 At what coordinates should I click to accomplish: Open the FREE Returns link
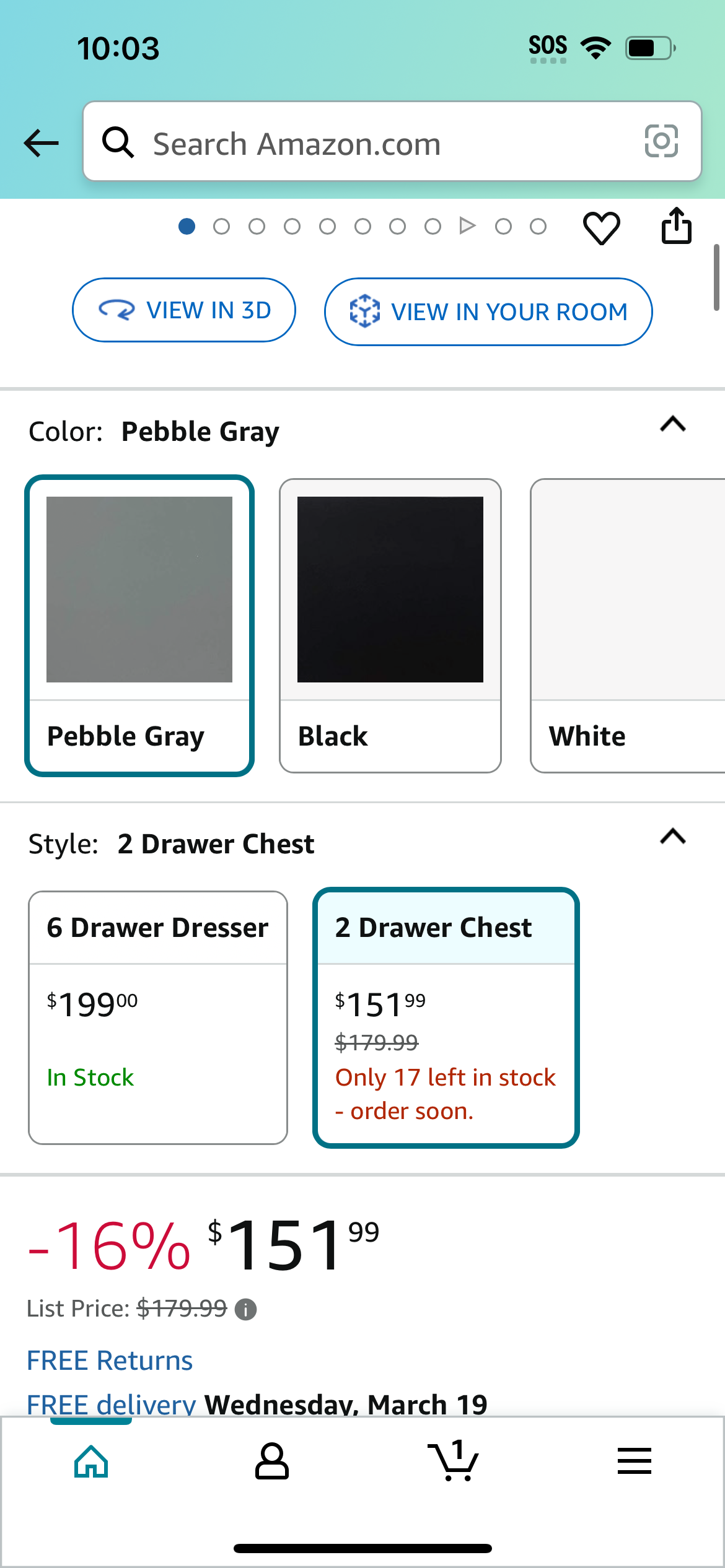(110, 1361)
